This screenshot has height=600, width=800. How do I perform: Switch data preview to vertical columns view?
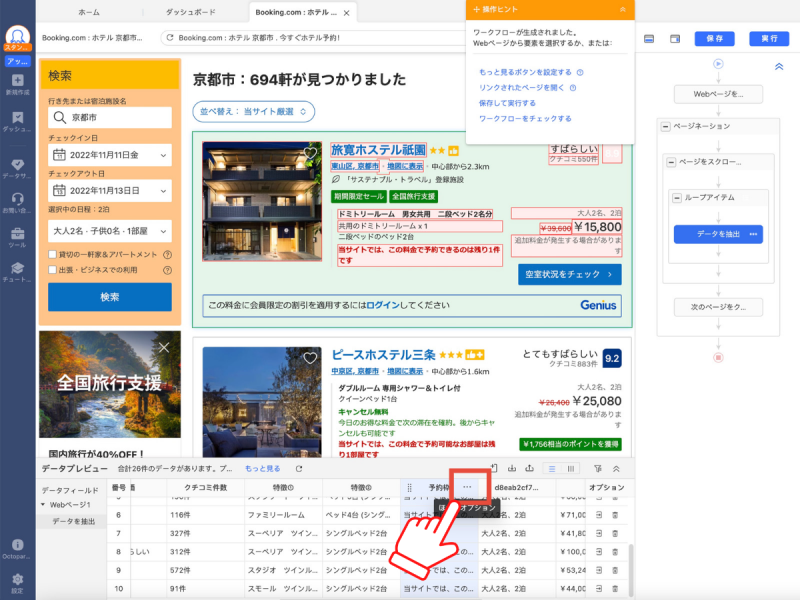point(570,468)
